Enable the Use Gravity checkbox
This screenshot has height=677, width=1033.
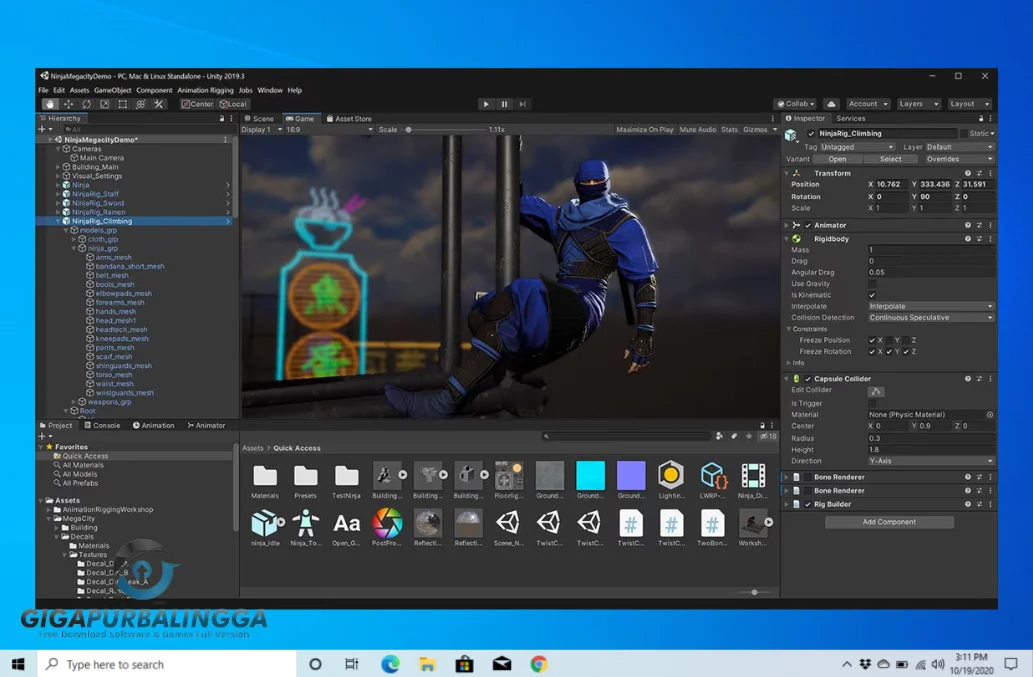click(x=872, y=284)
